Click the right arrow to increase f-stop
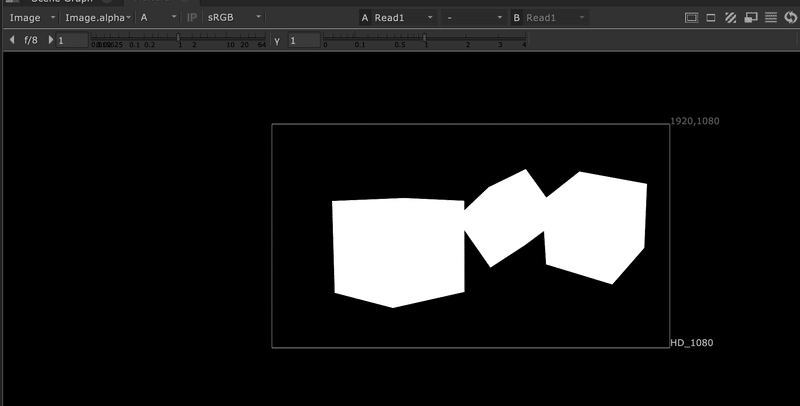800x406 pixels. 50,40
